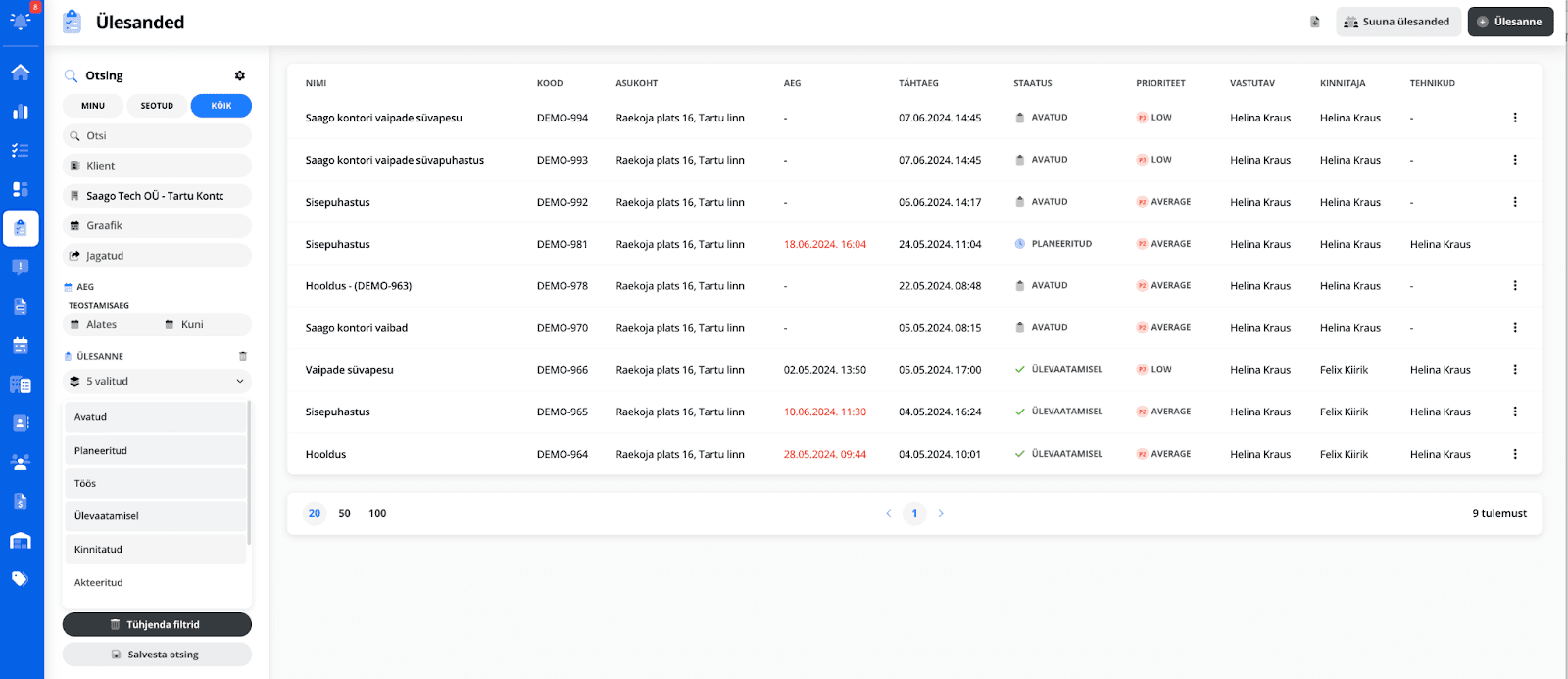Screen dimensions: 1568x679
Task: Open row menu for DEMO-964
Action: point(1515,454)
